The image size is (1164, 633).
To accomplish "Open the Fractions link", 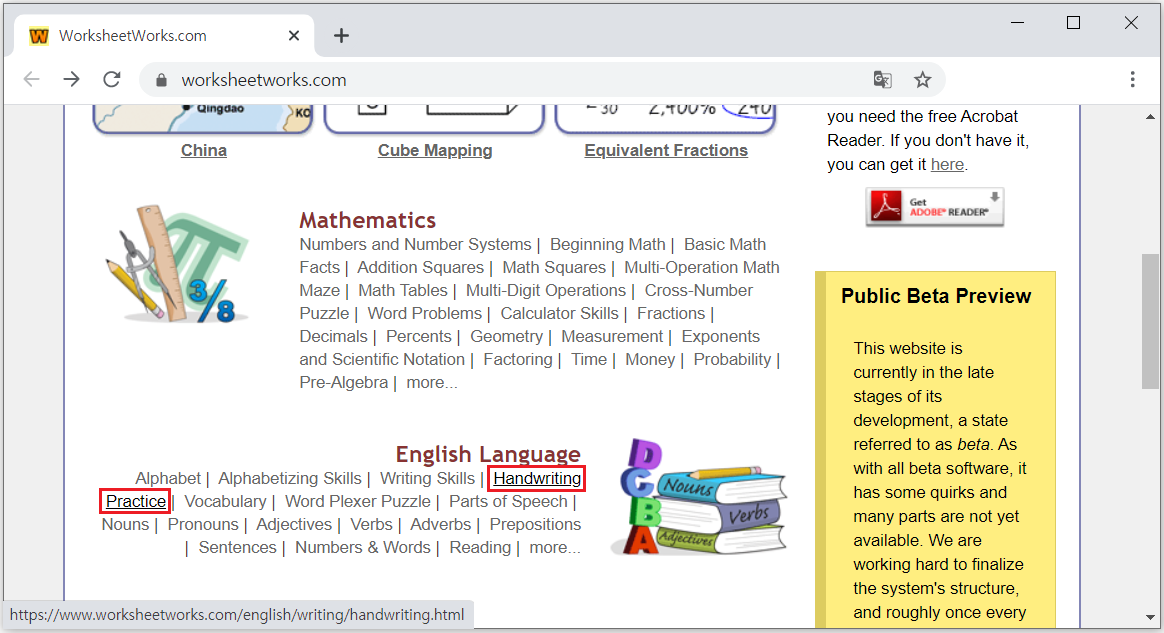I will point(671,313).
